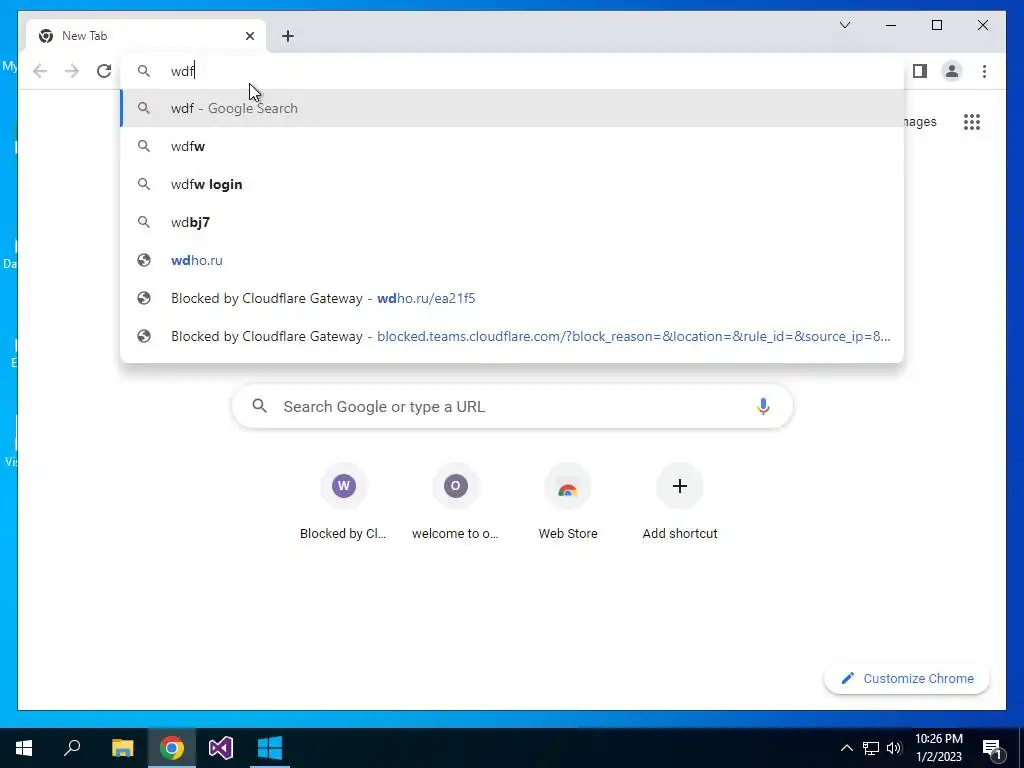Image resolution: width=1024 pixels, height=768 pixels.
Task: Choose the 'wdf - Google Search' suggestion
Action: tap(513, 108)
